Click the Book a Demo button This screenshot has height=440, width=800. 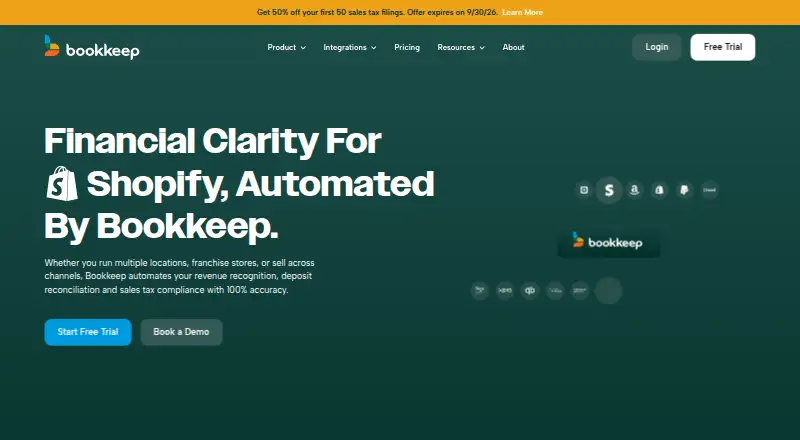181,332
